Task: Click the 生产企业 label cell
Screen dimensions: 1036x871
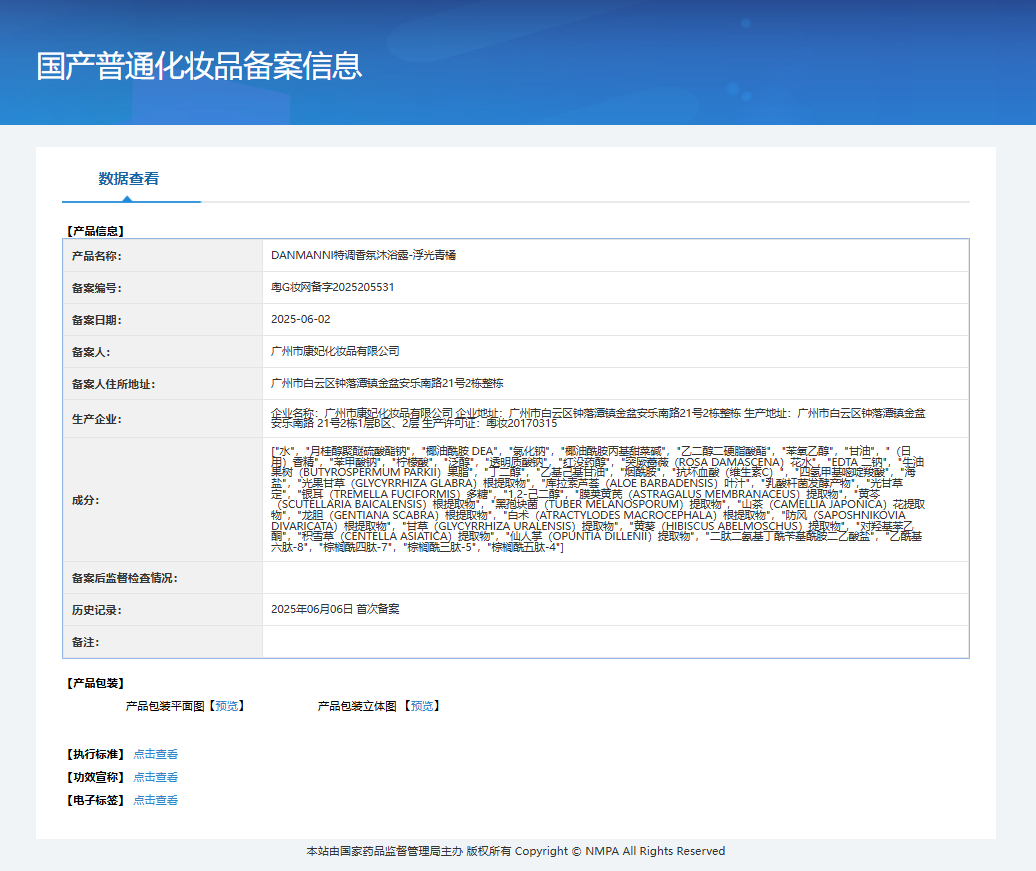Action: click(163, 419)
